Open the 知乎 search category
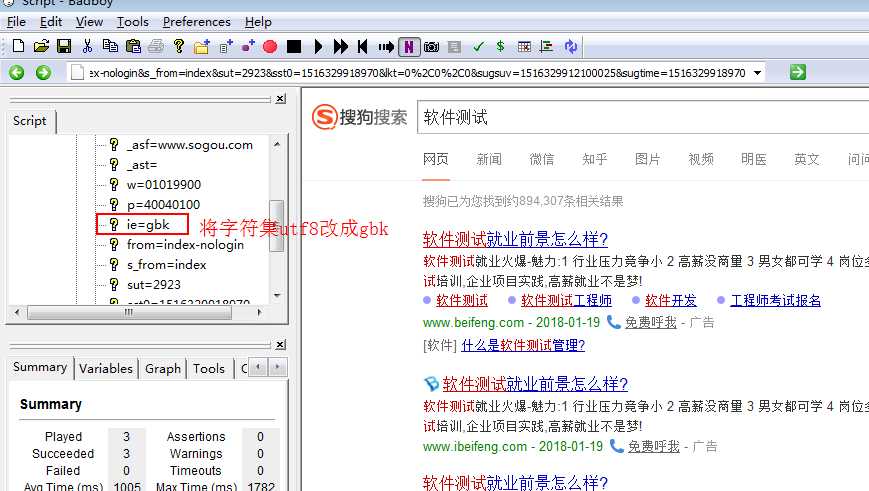This screenshot has width=869, height=491. [x=595, y=160]
